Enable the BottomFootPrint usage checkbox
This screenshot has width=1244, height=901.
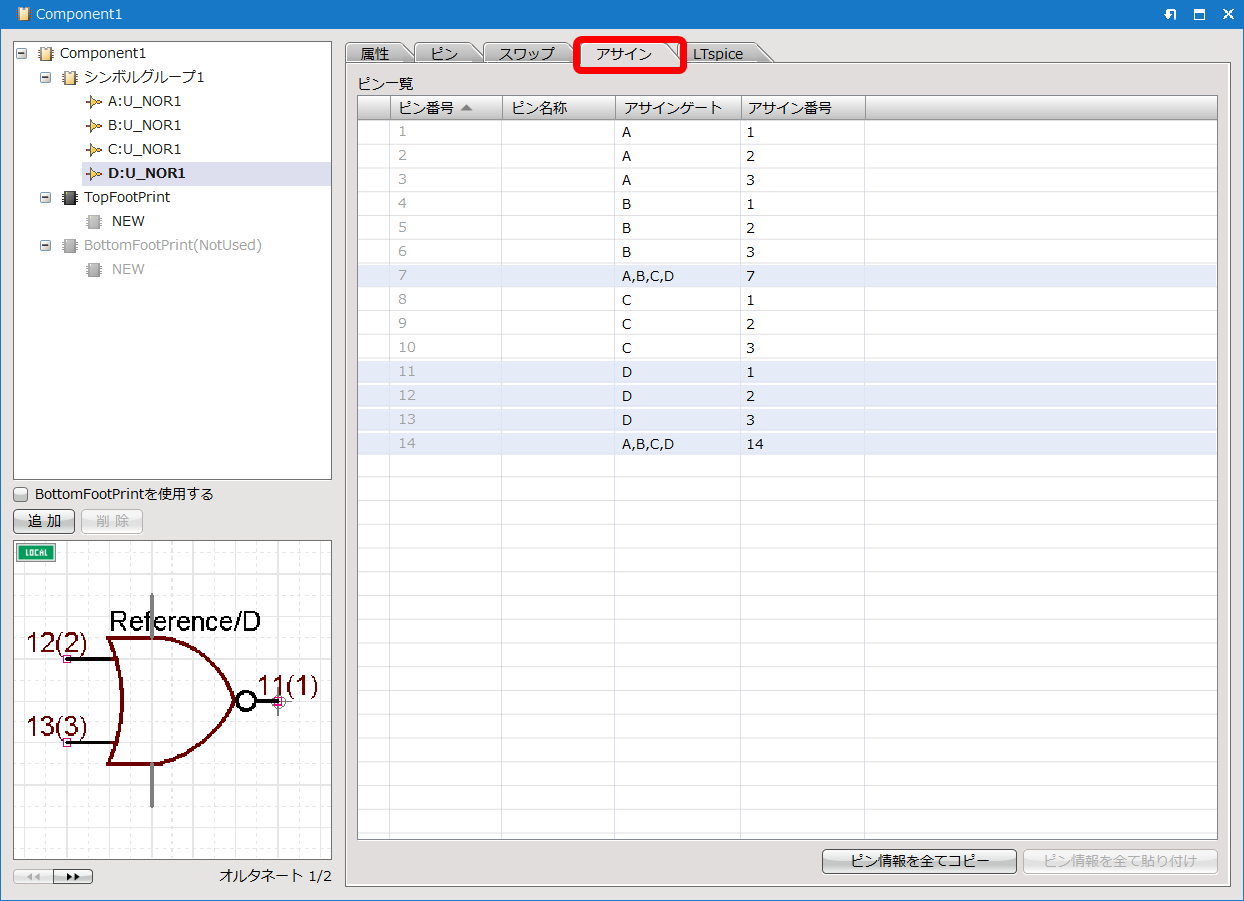pos(21,494)
